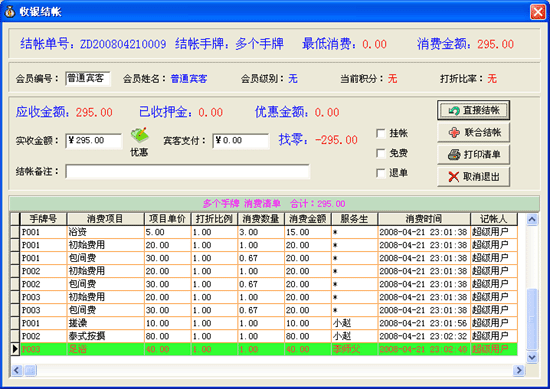Click the red X icon on 取消退出
Screen dimensions: 550x389
[x=454, y=176]
